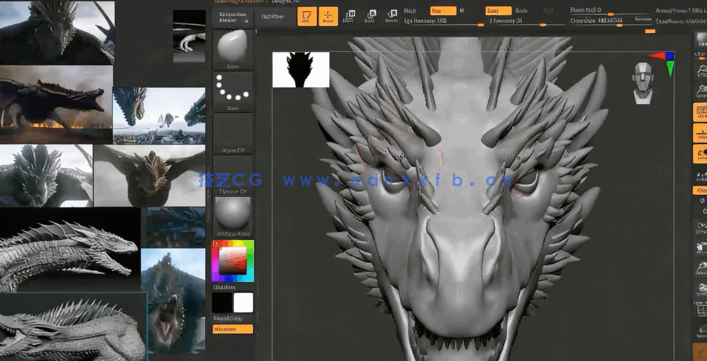Select the black secondary color swatch
Image resolution: width=707 pixels, height=361 pixels.
222,303
